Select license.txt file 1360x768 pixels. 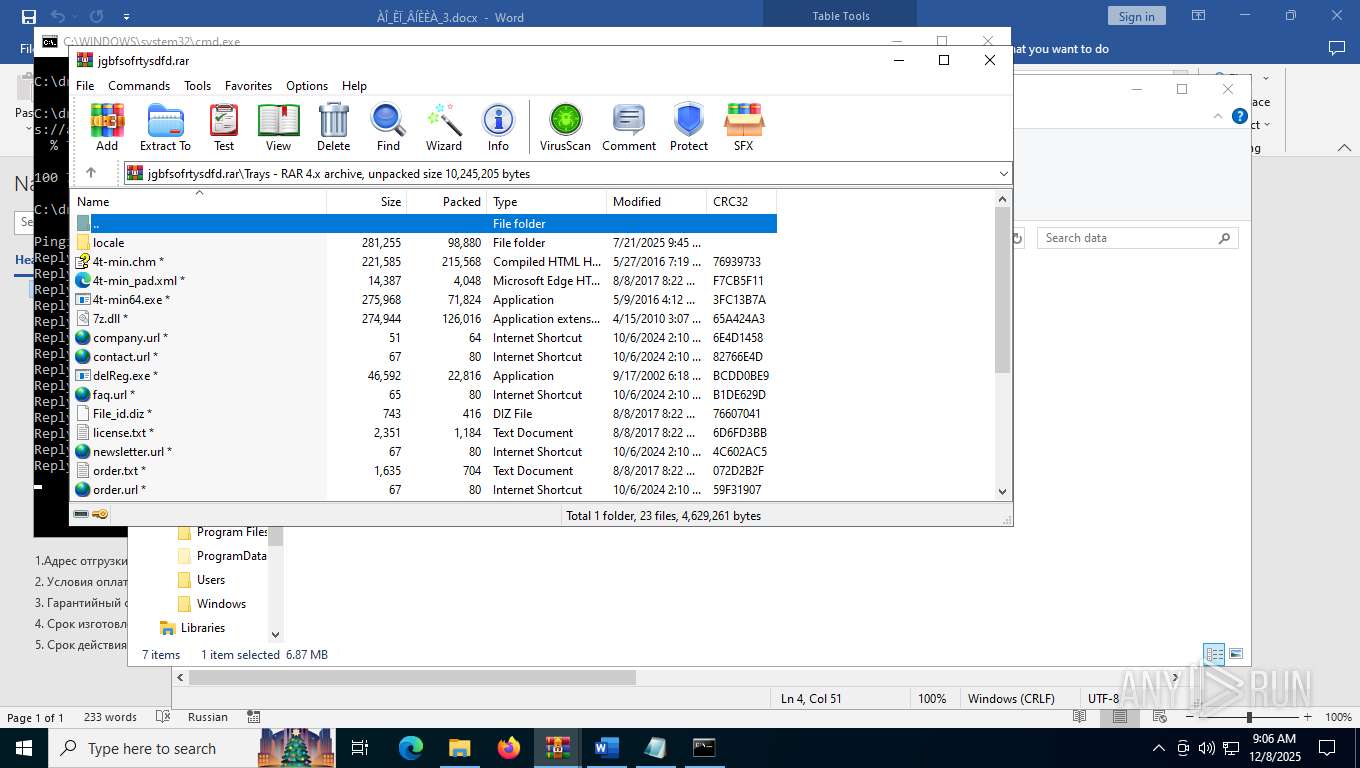click(x=424, y=433)
